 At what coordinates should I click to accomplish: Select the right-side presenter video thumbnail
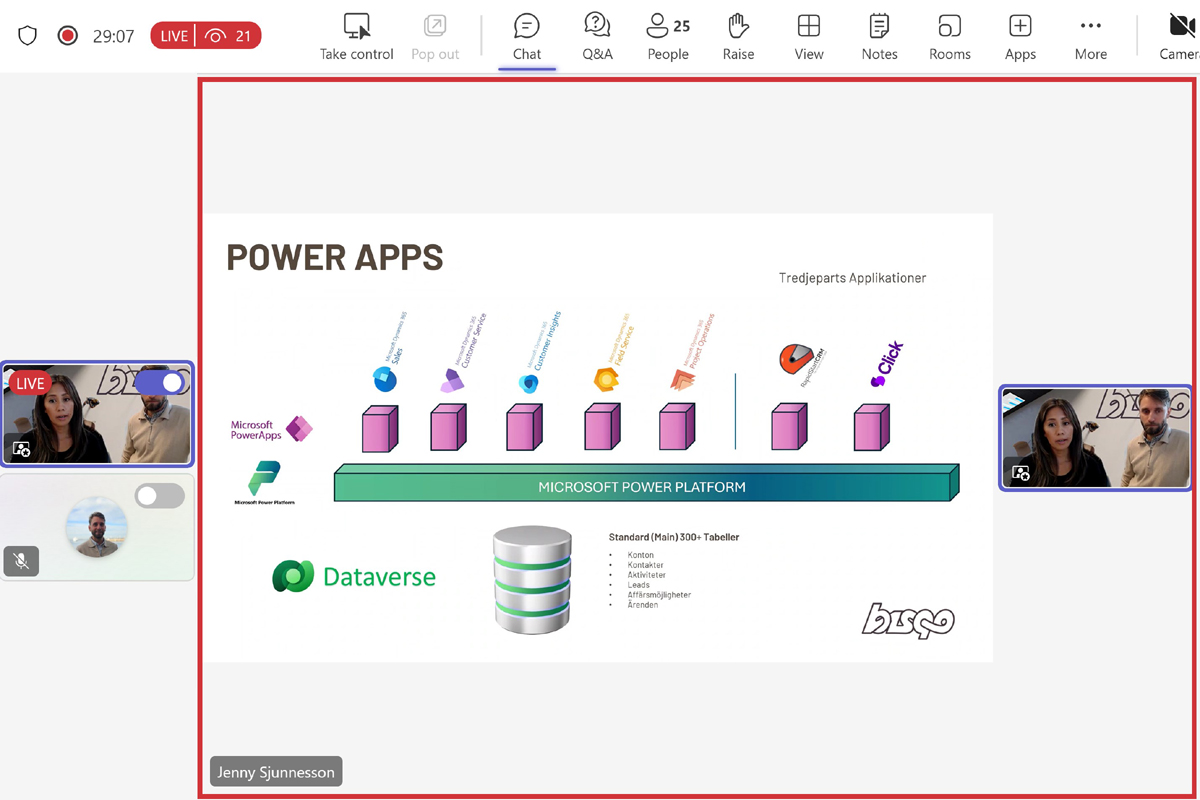(x=1096, y=438)
